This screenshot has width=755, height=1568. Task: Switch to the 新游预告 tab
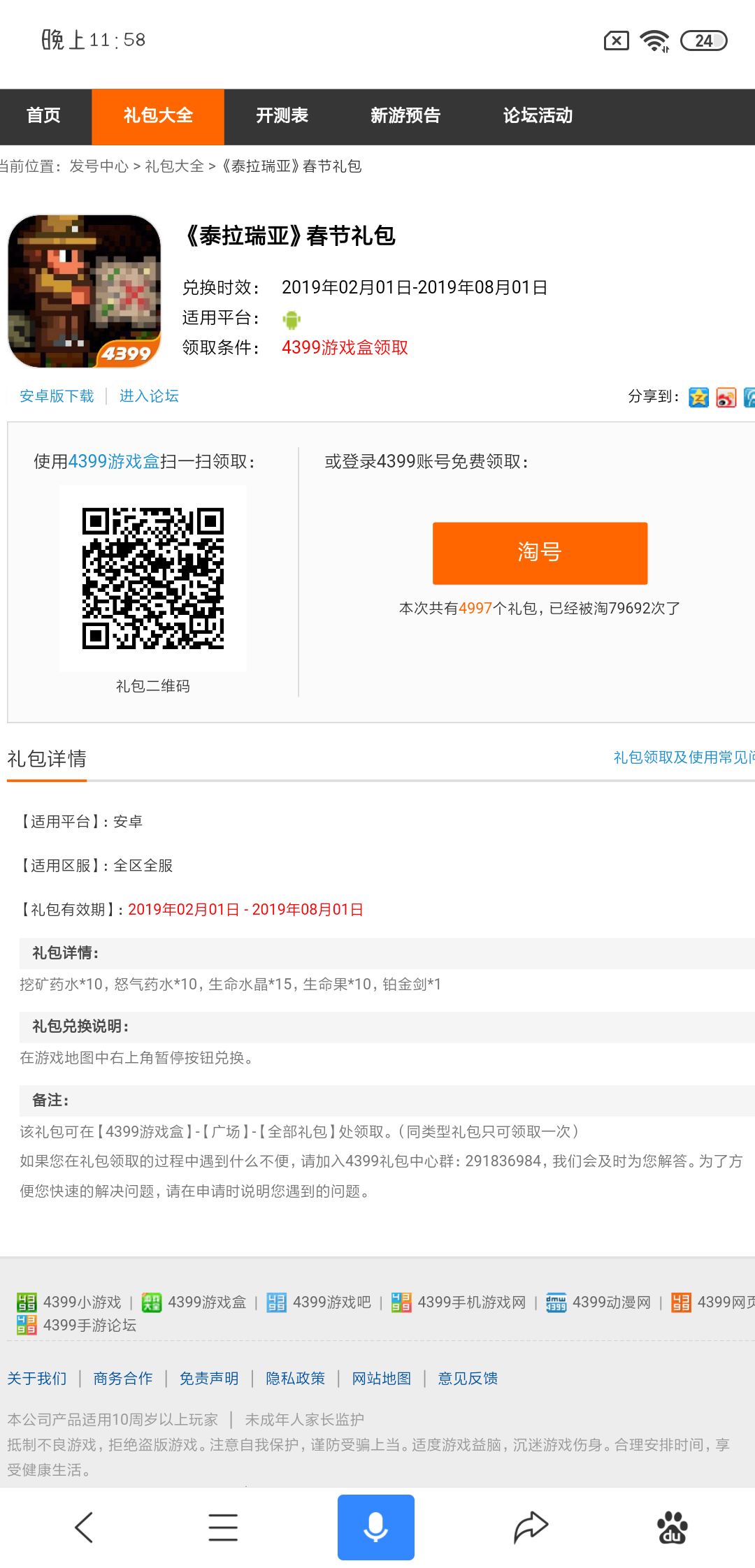[405, 116]
